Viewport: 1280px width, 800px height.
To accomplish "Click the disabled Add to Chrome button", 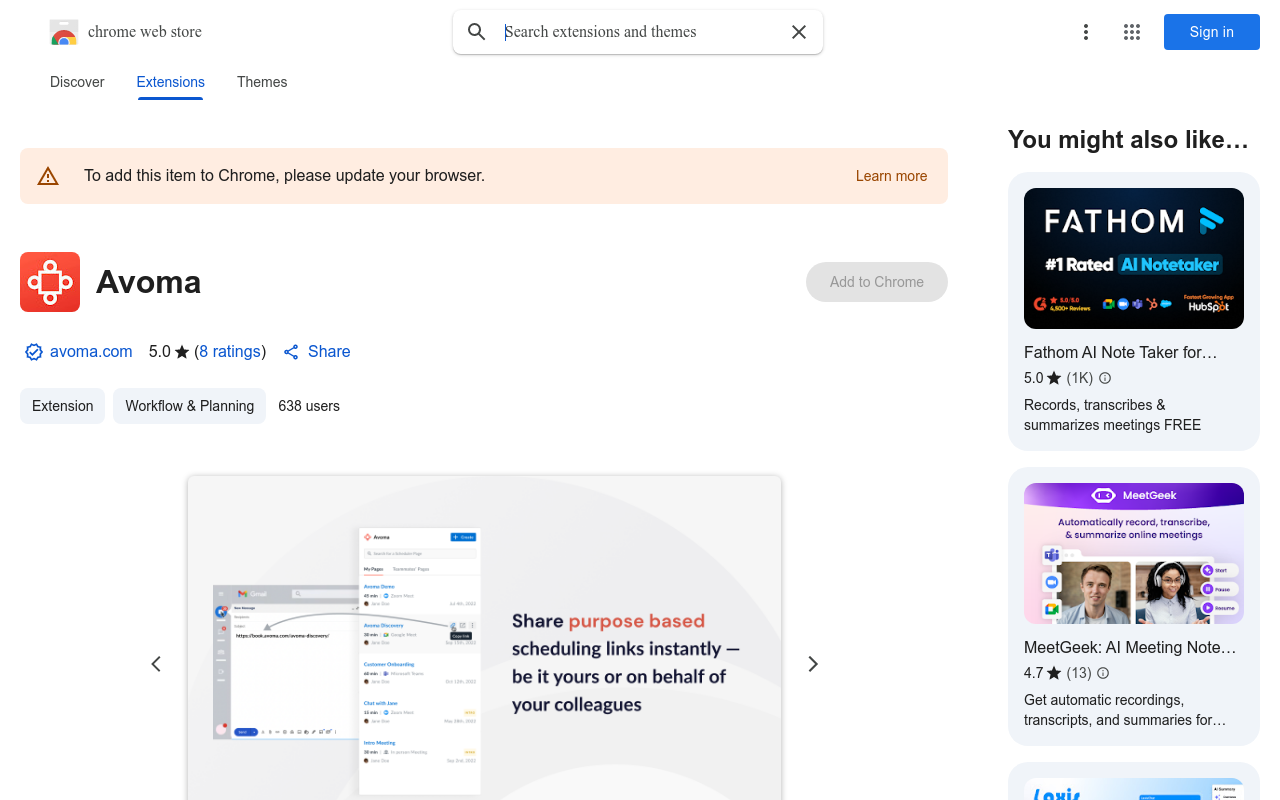I will (x=877, y=282).
